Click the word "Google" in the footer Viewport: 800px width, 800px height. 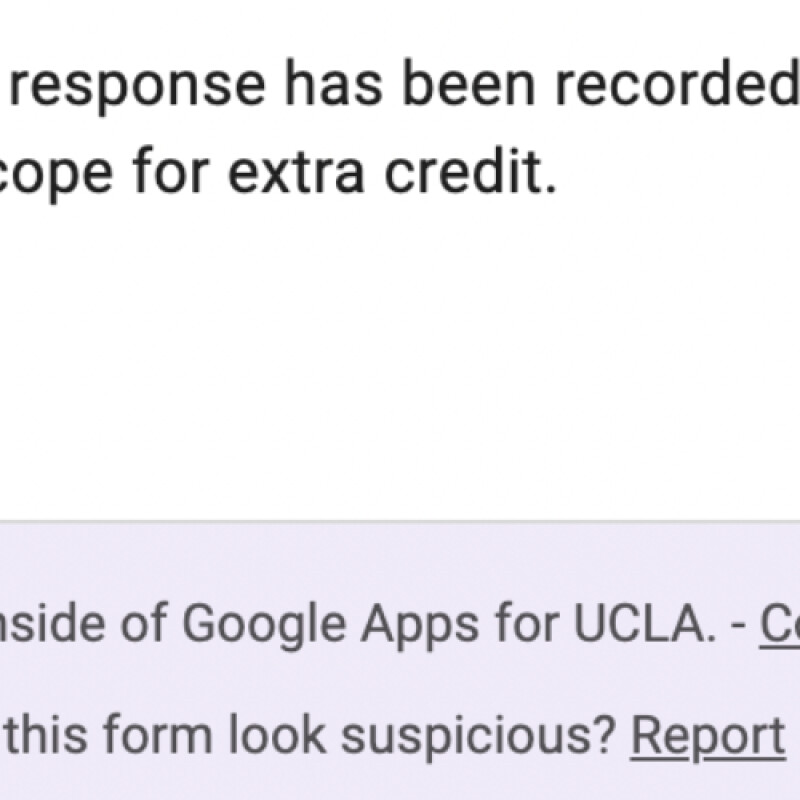click(x=264, y=626)
